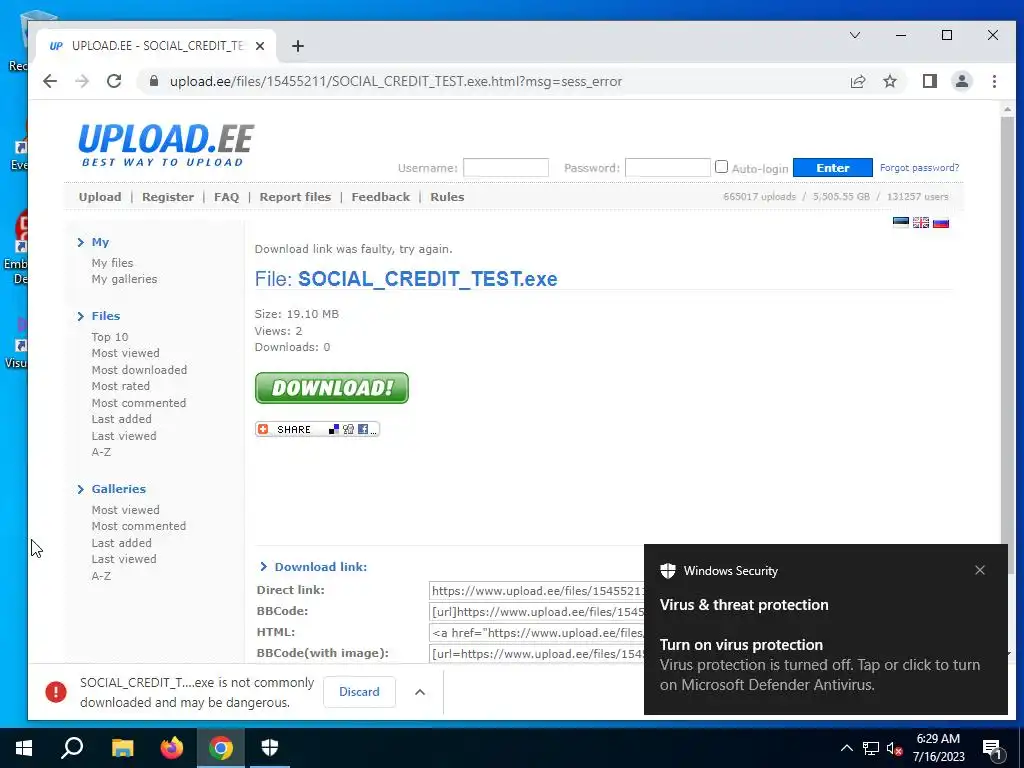Switch language to Estonian flag

tap(901, 223)
